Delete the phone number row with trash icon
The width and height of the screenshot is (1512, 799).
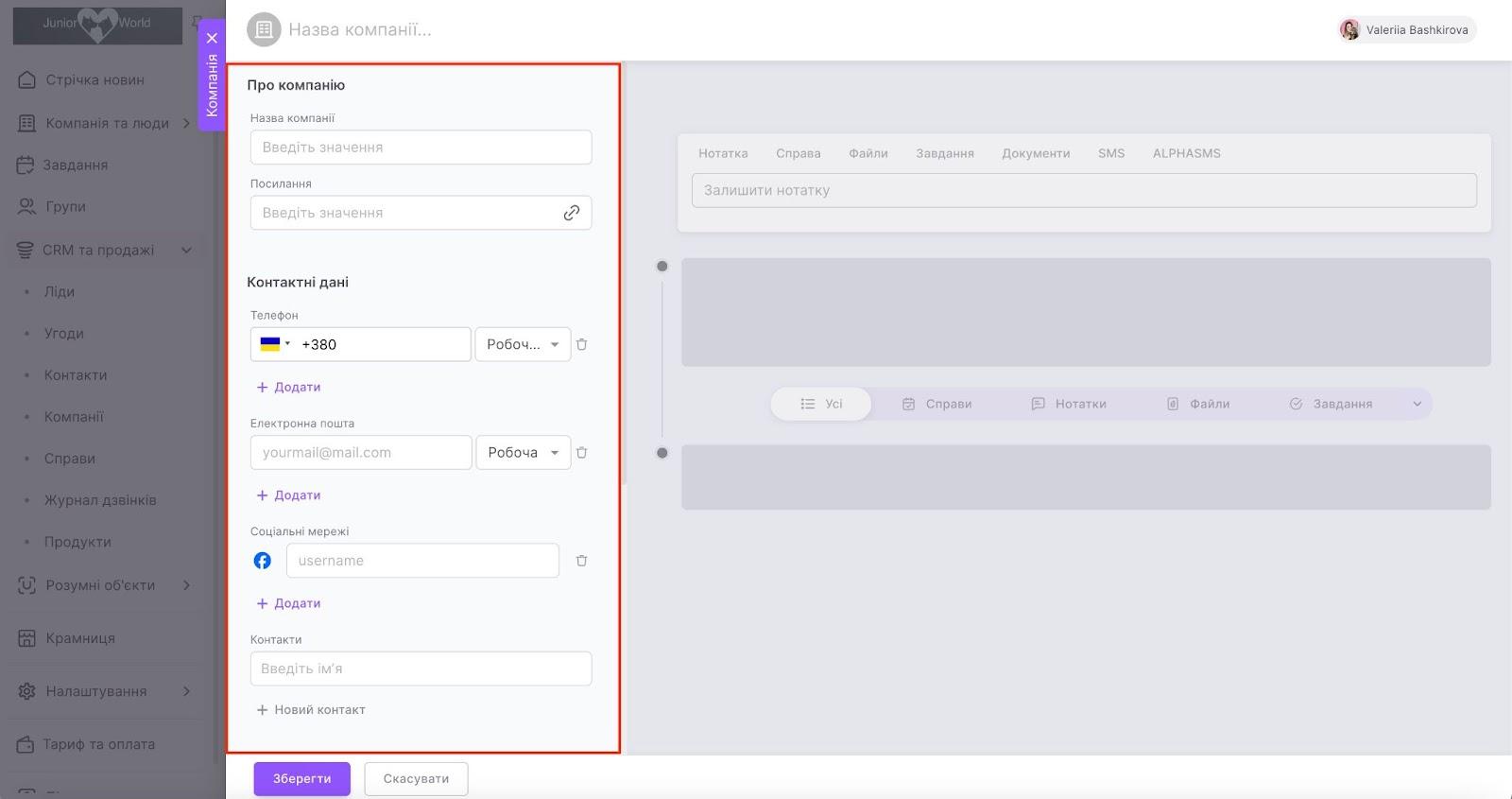point(581,345)
